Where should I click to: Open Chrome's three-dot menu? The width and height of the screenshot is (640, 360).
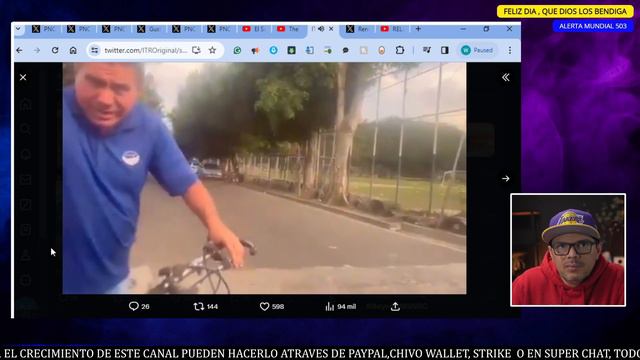click(x=509, y=50)
